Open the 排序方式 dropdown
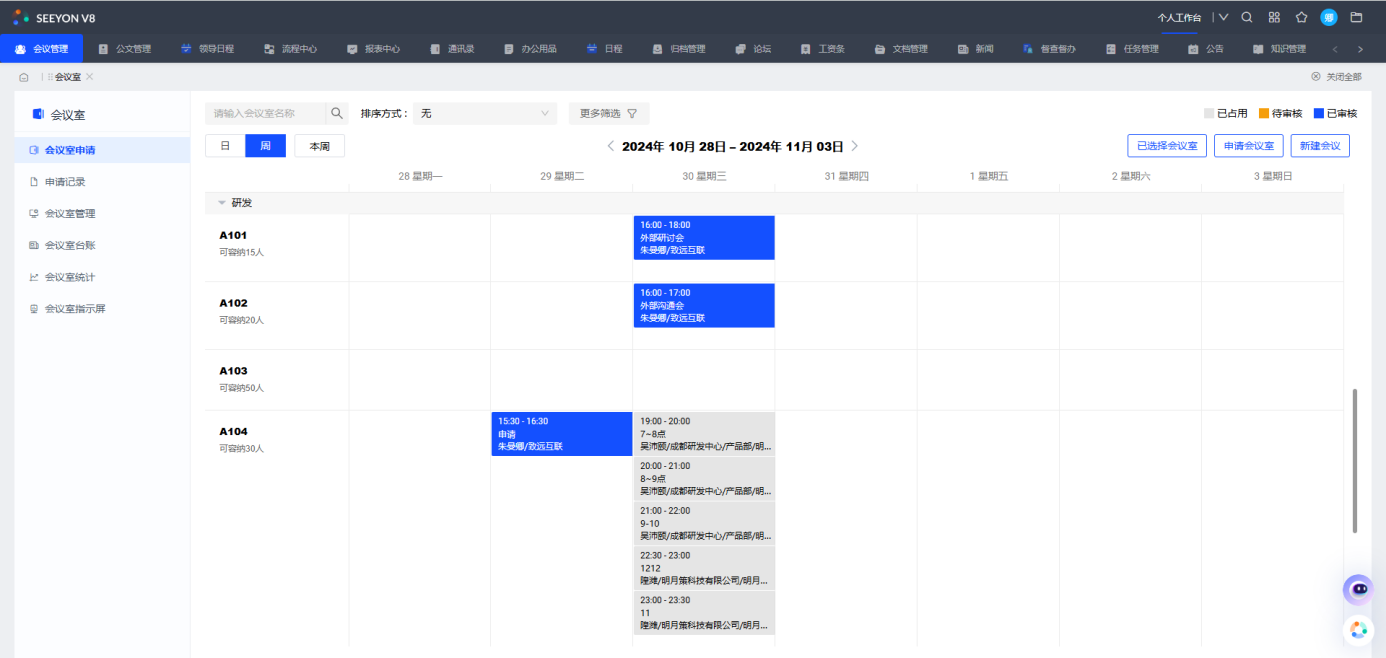This screenshot has height=658, width=1386. click(485, 113)
